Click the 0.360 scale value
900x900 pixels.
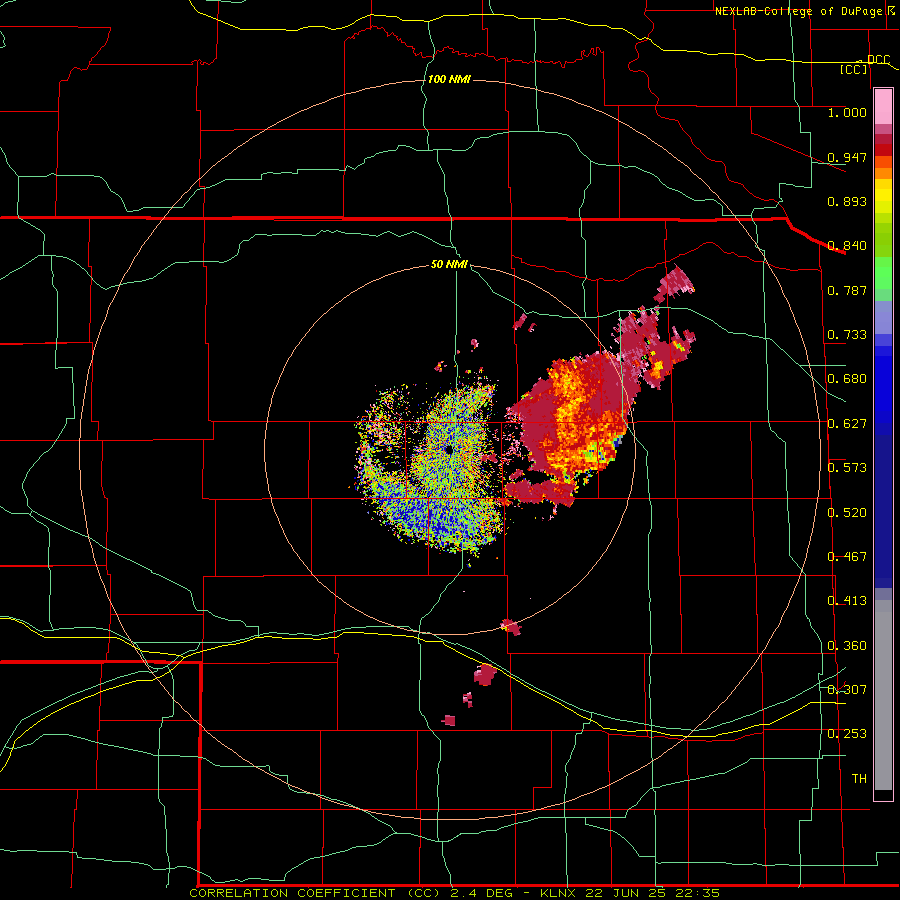pyautogui.click(x=847, y=646)
